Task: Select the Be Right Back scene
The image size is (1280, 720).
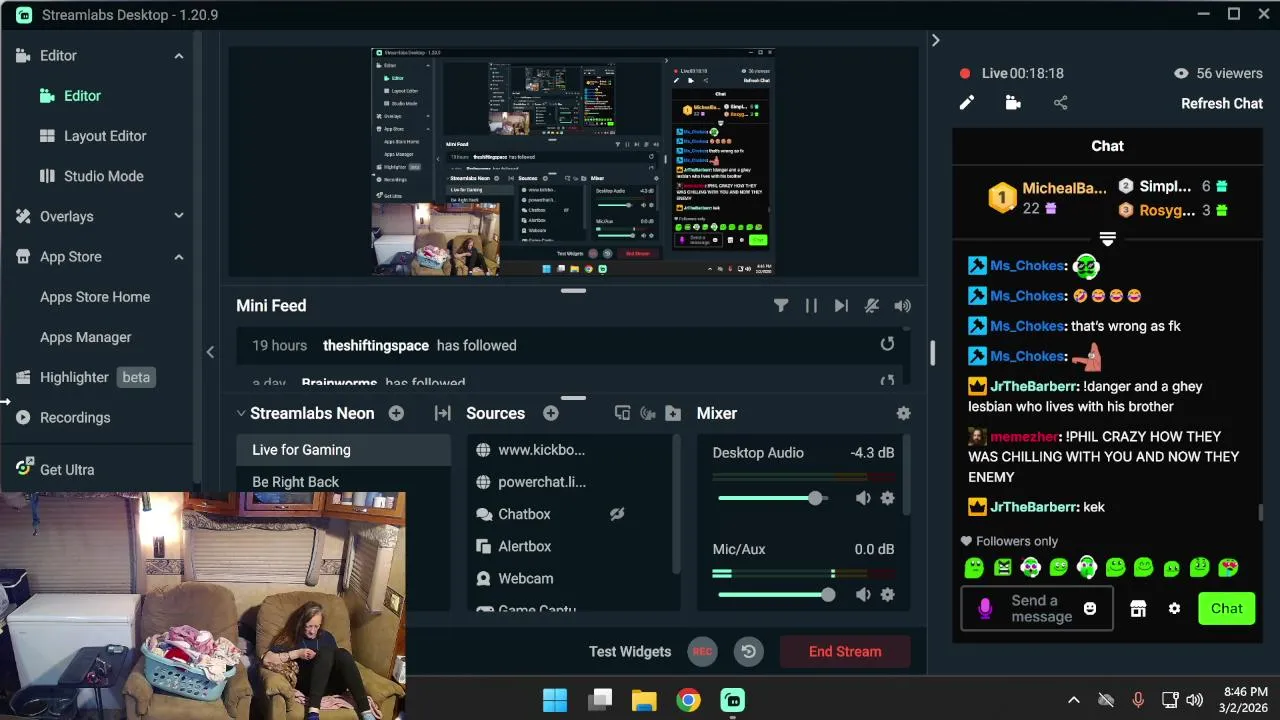Action: click(x=343, y=482)
